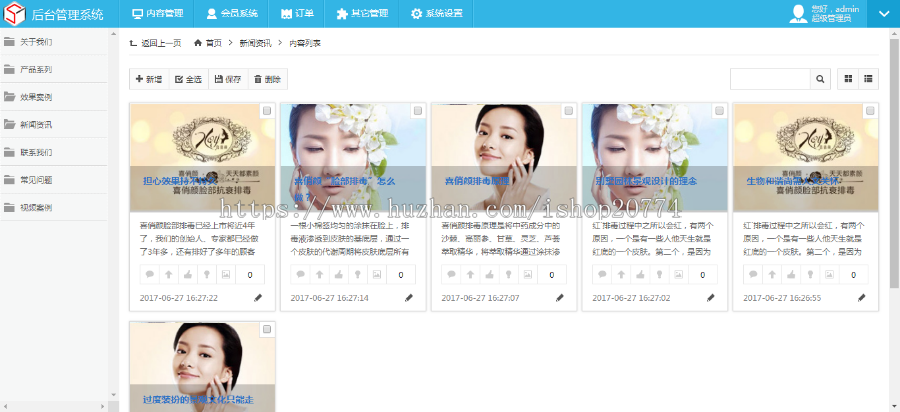Image resolution: width=900 pixels, height=412 pixels.
Task: Open the 订单 top menu
Action: [x=297, y=14]
